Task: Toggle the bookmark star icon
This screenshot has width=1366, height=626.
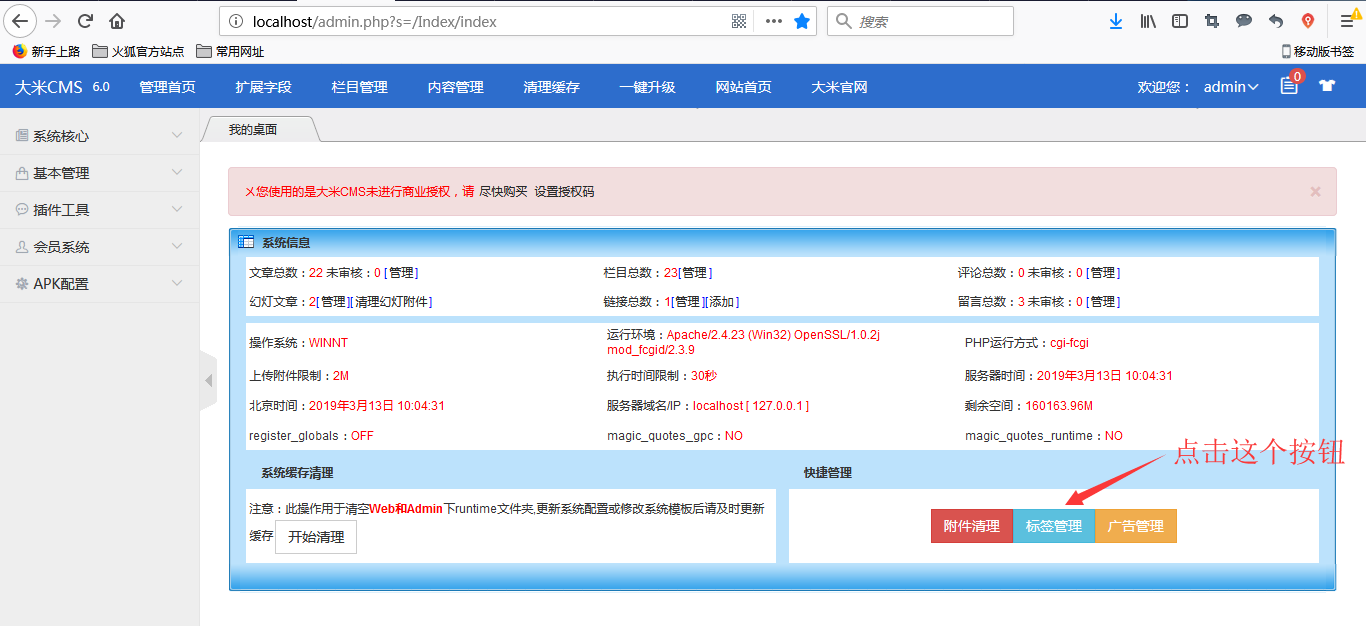Action: coord(802,21)
